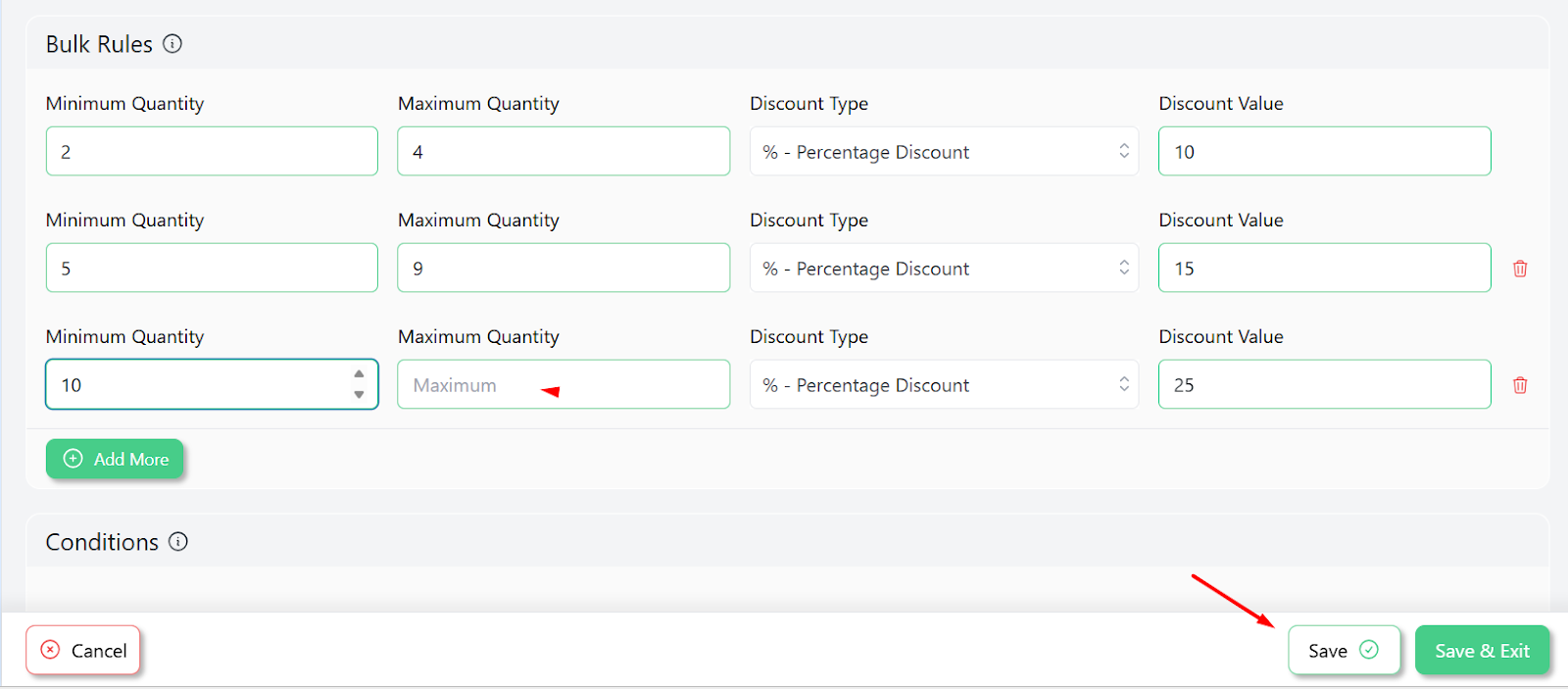Focus the Minimum Quantity field containing 2
The image size is (1568, 689).
212,152
